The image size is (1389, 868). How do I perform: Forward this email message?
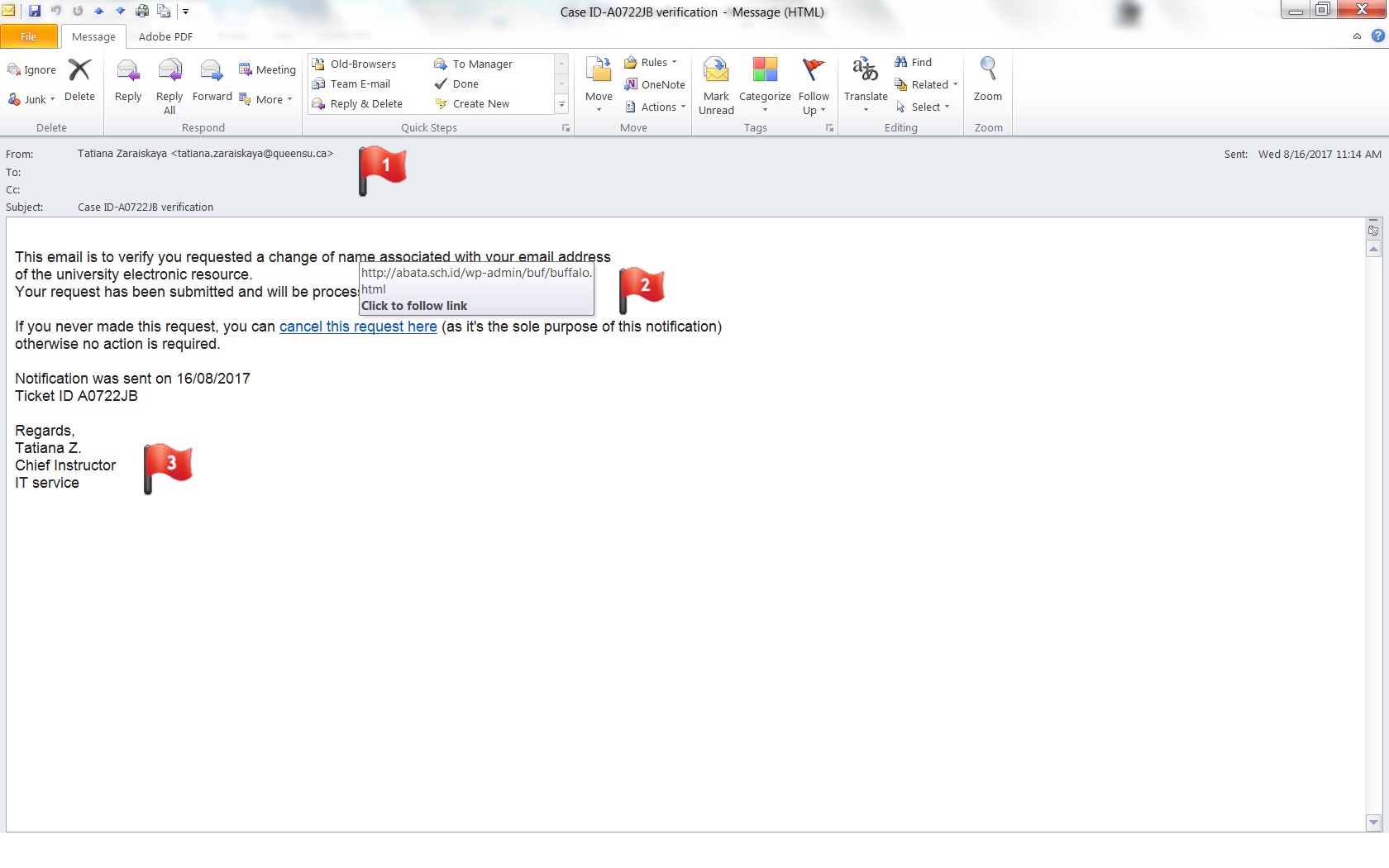[x=212, y=80]
